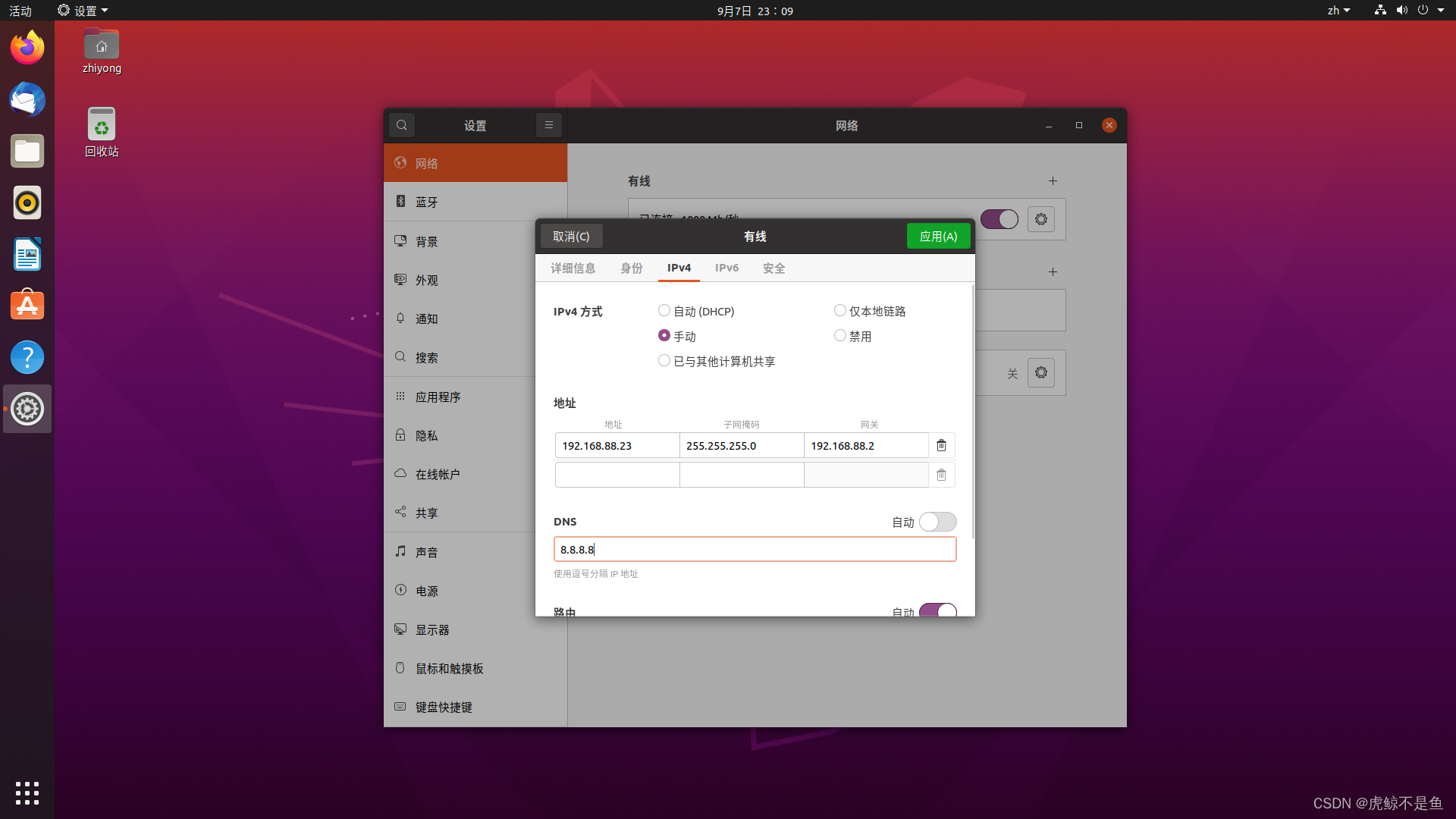Open wired connection gear settings
The height and width of the screenshot is (819, 1456).
pyautogui.click(x=1040, y=219)
